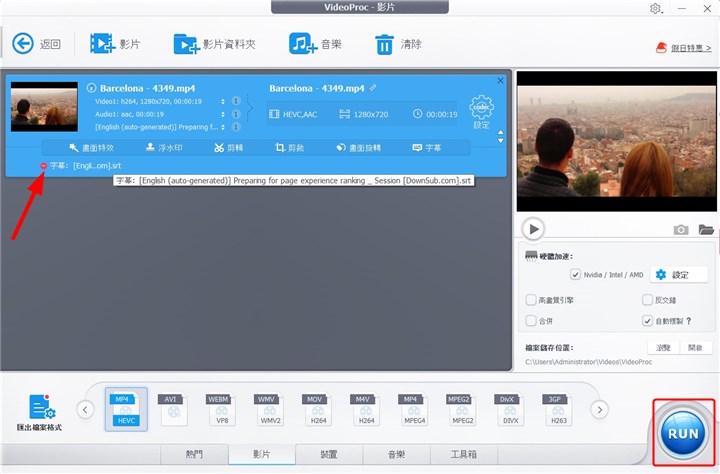Click 瀏覽 to browse output folder

tap(664, 348)
